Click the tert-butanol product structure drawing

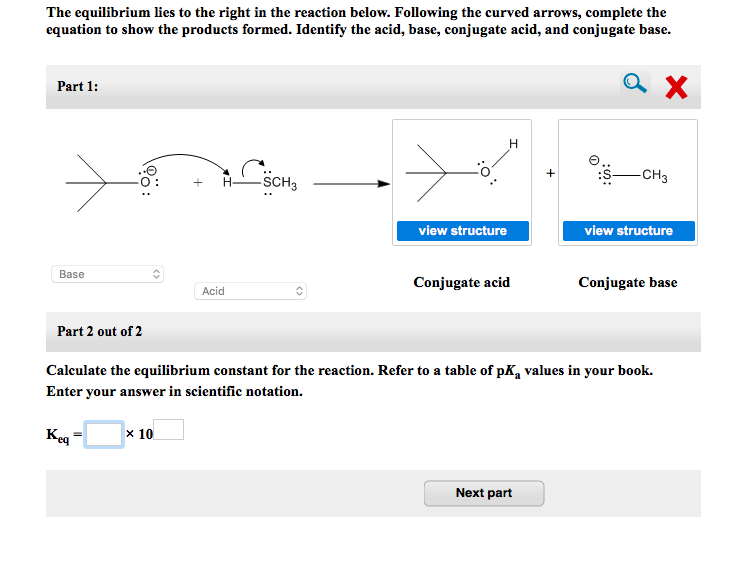tap(461, 172)
